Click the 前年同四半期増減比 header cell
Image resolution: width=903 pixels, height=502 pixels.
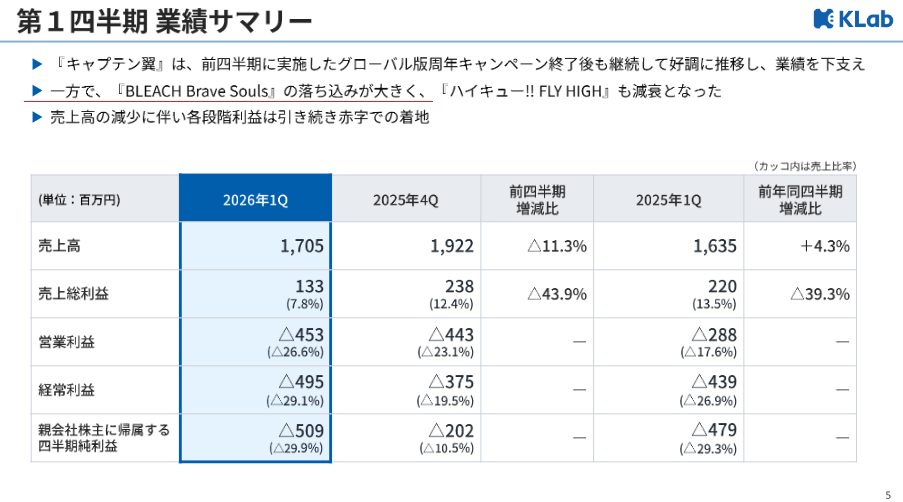(800, 199)
